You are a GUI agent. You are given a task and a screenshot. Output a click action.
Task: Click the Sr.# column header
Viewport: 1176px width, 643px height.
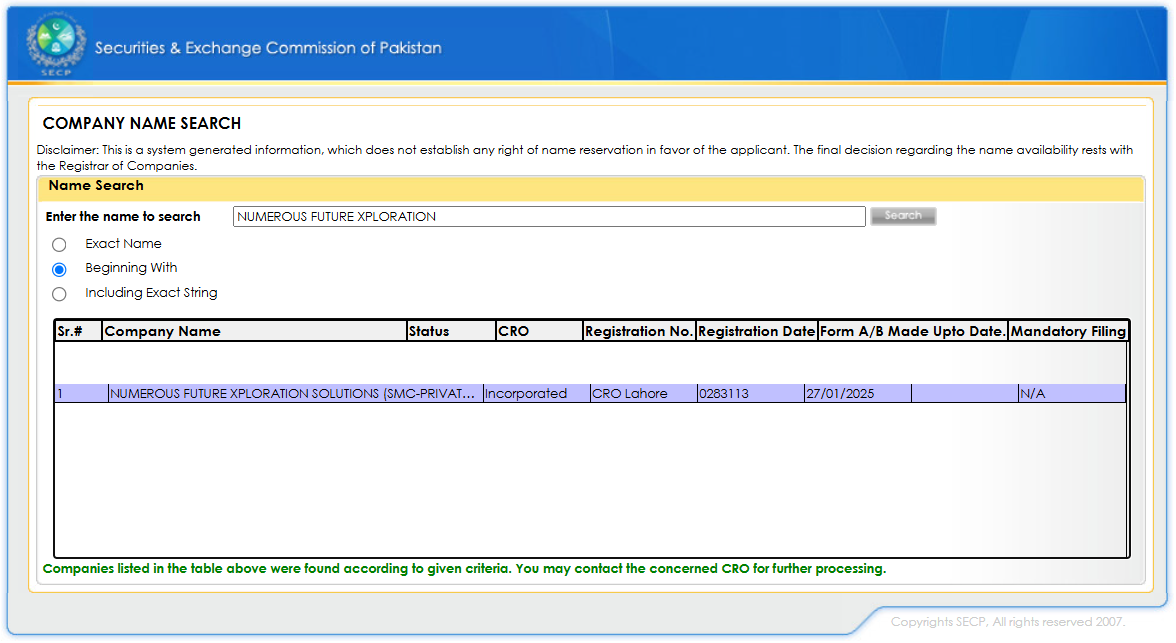tap(79, 331)
